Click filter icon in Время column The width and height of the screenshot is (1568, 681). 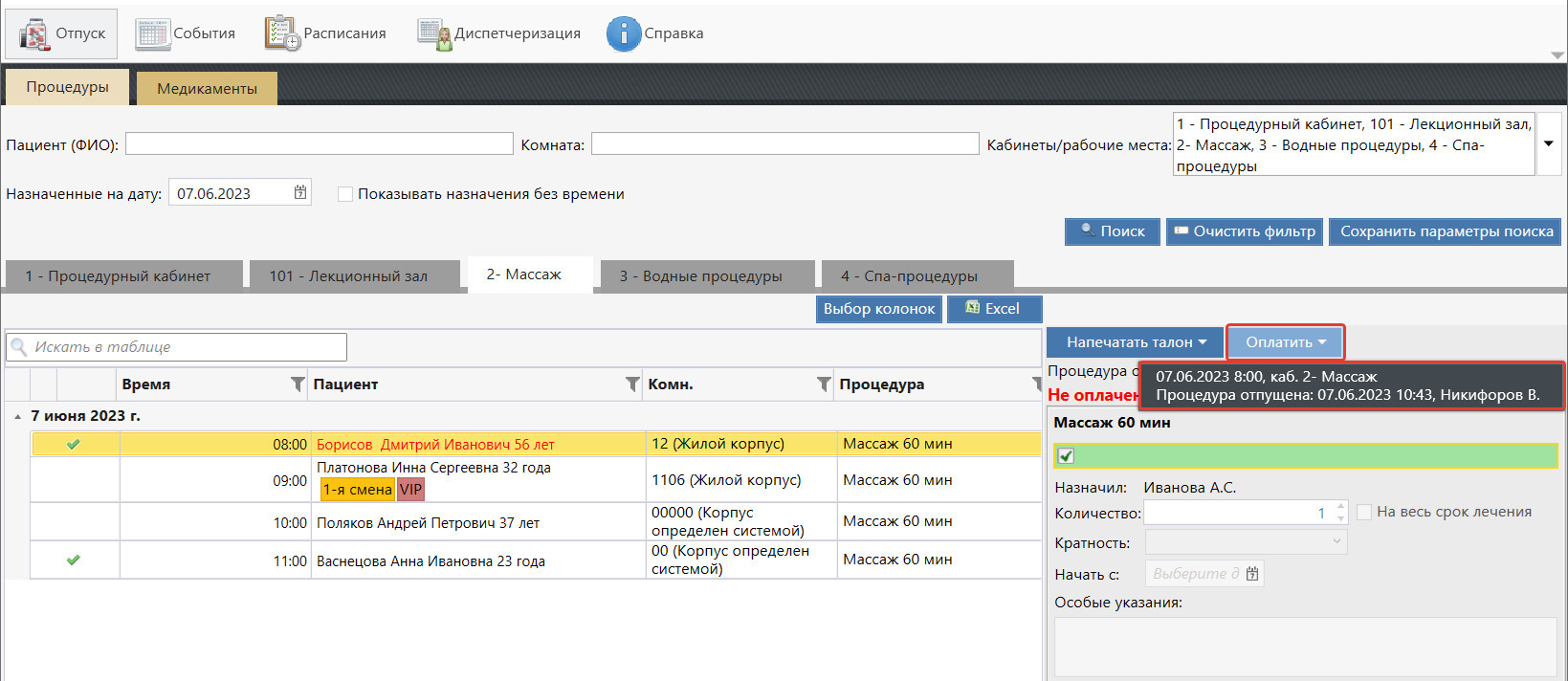298,384
